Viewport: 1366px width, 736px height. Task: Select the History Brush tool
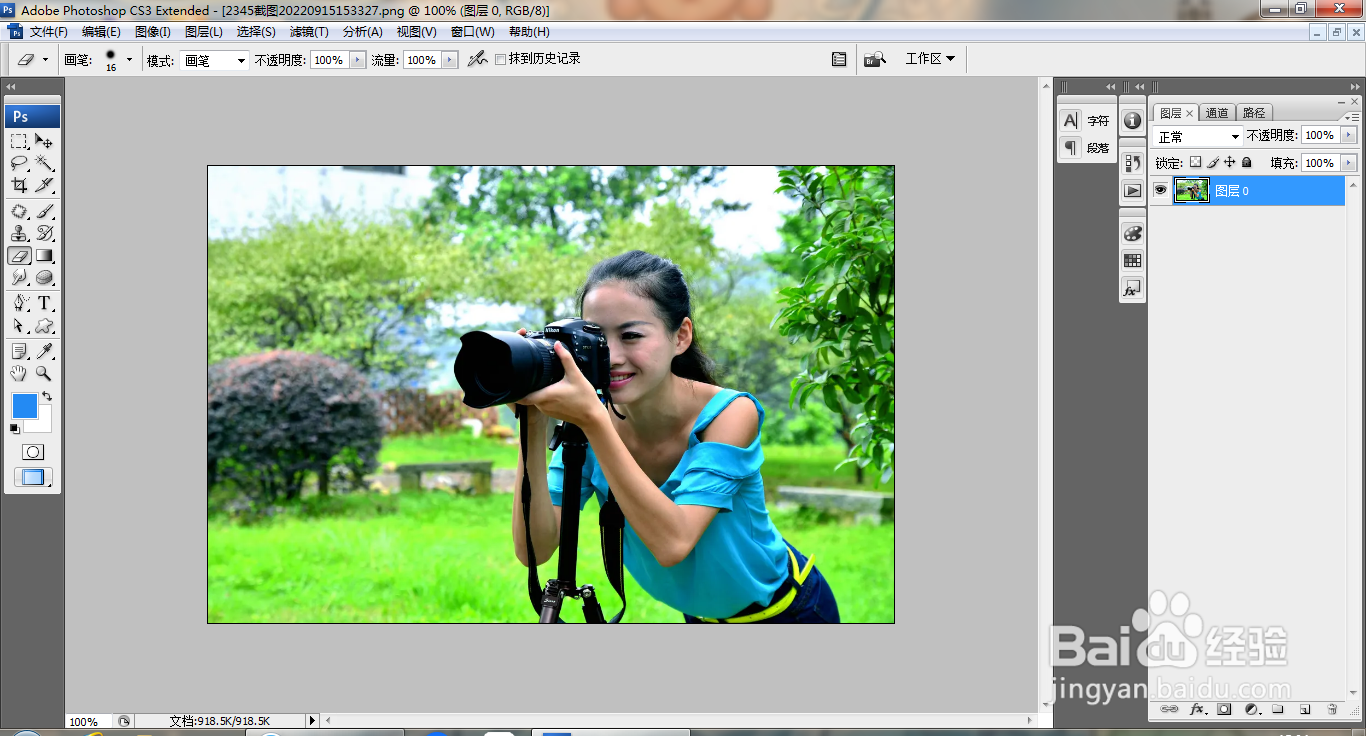(x=45, y=233)
